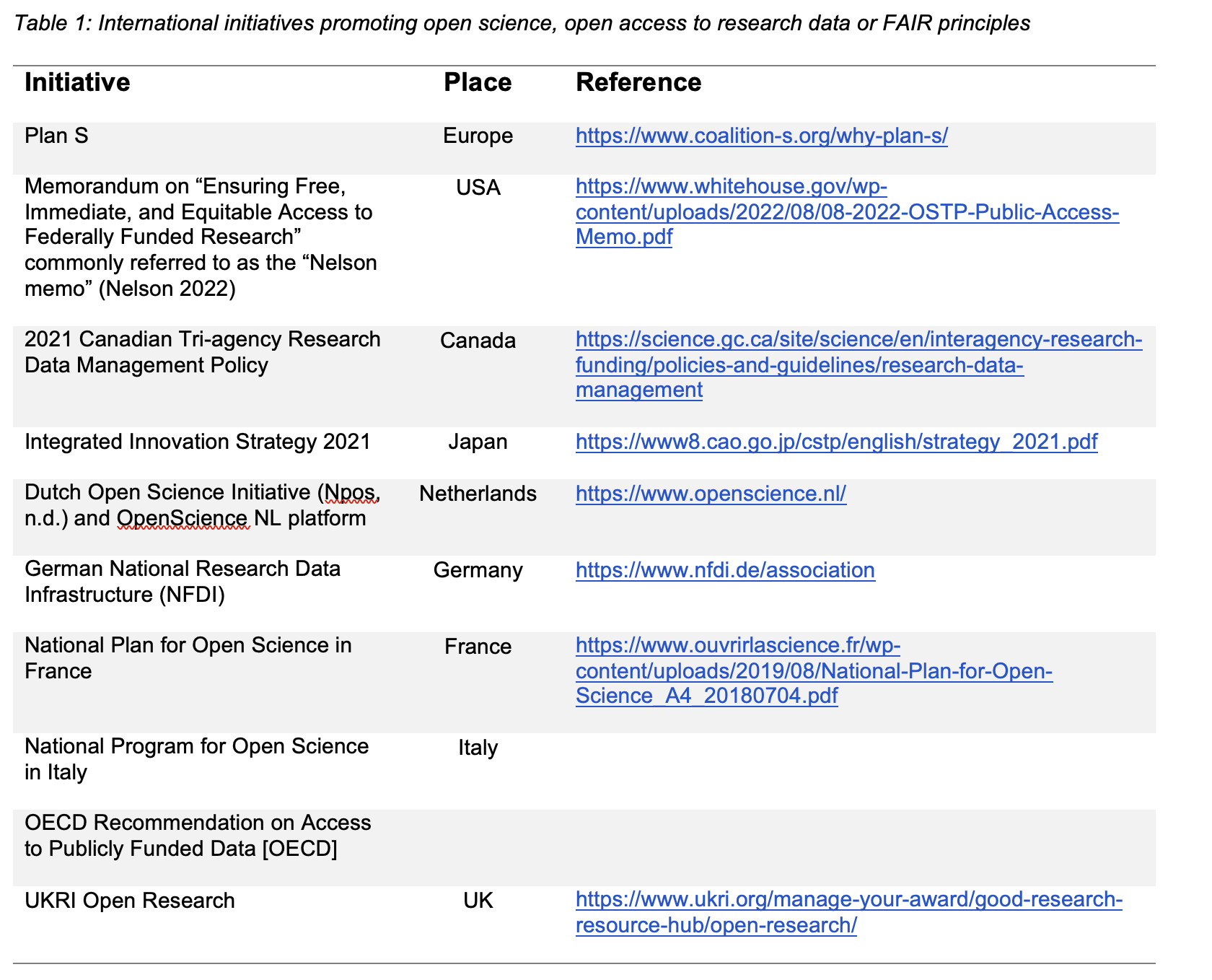Open the nfdi.de association link
The width and height of the screenshot is (1212, 980).
pyautogui.click(x=725, y=570)
